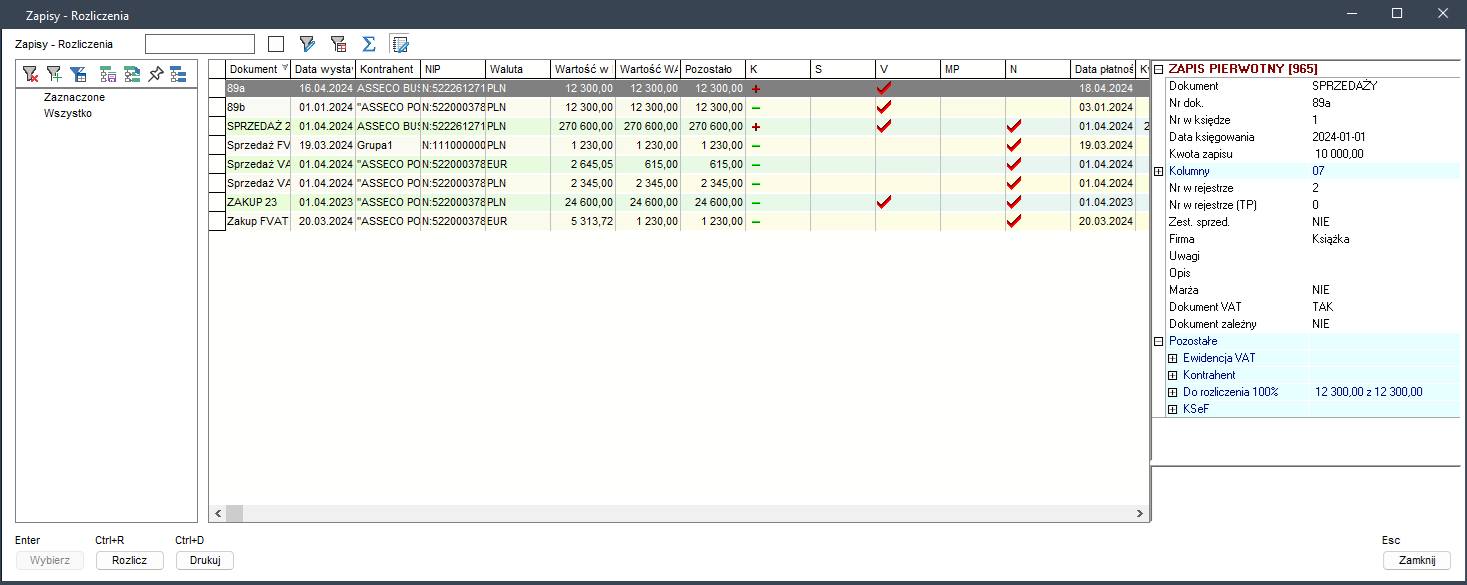Click the scroll right arrow of grid
1467x585 pixels.
1140,514
